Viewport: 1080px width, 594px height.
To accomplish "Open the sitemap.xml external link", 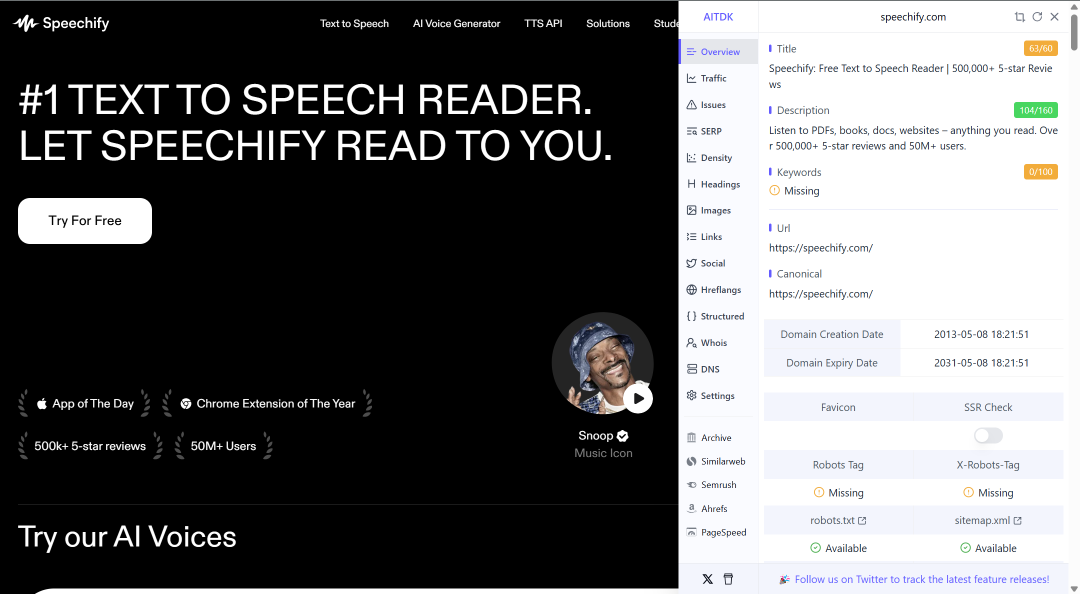I will click(988, 520).
